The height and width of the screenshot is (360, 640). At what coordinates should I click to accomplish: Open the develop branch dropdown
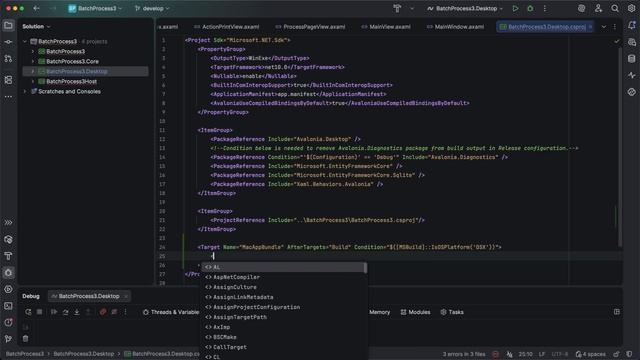click(x=152, y=8)
